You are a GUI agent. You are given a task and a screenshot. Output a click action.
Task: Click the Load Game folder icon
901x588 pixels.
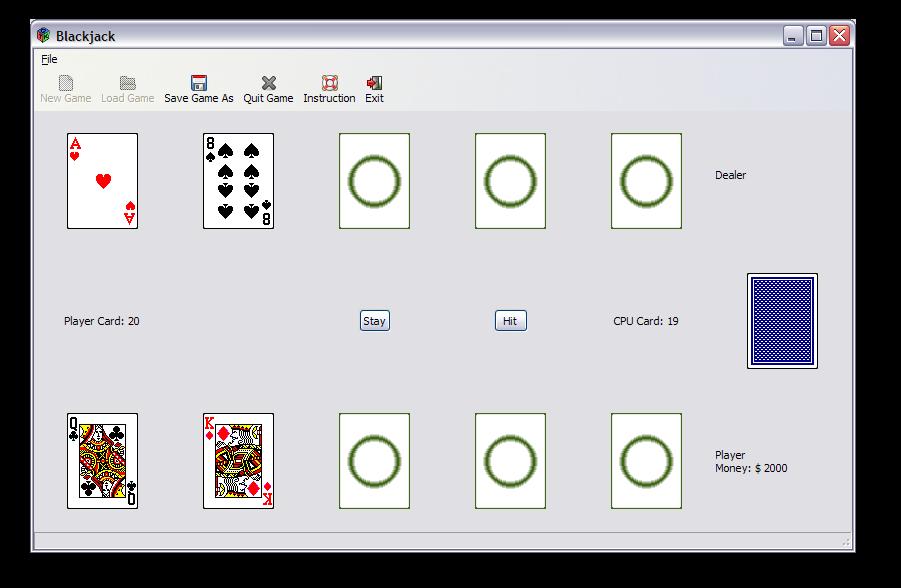pyautogui.click(x=128, y=83)
